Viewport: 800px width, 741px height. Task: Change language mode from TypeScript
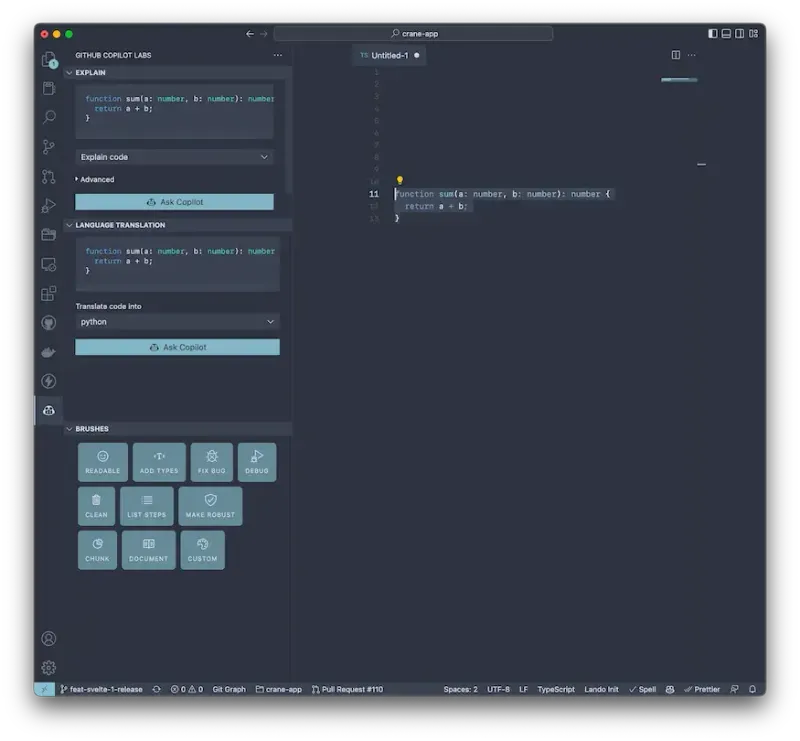(x=556, y=689)
